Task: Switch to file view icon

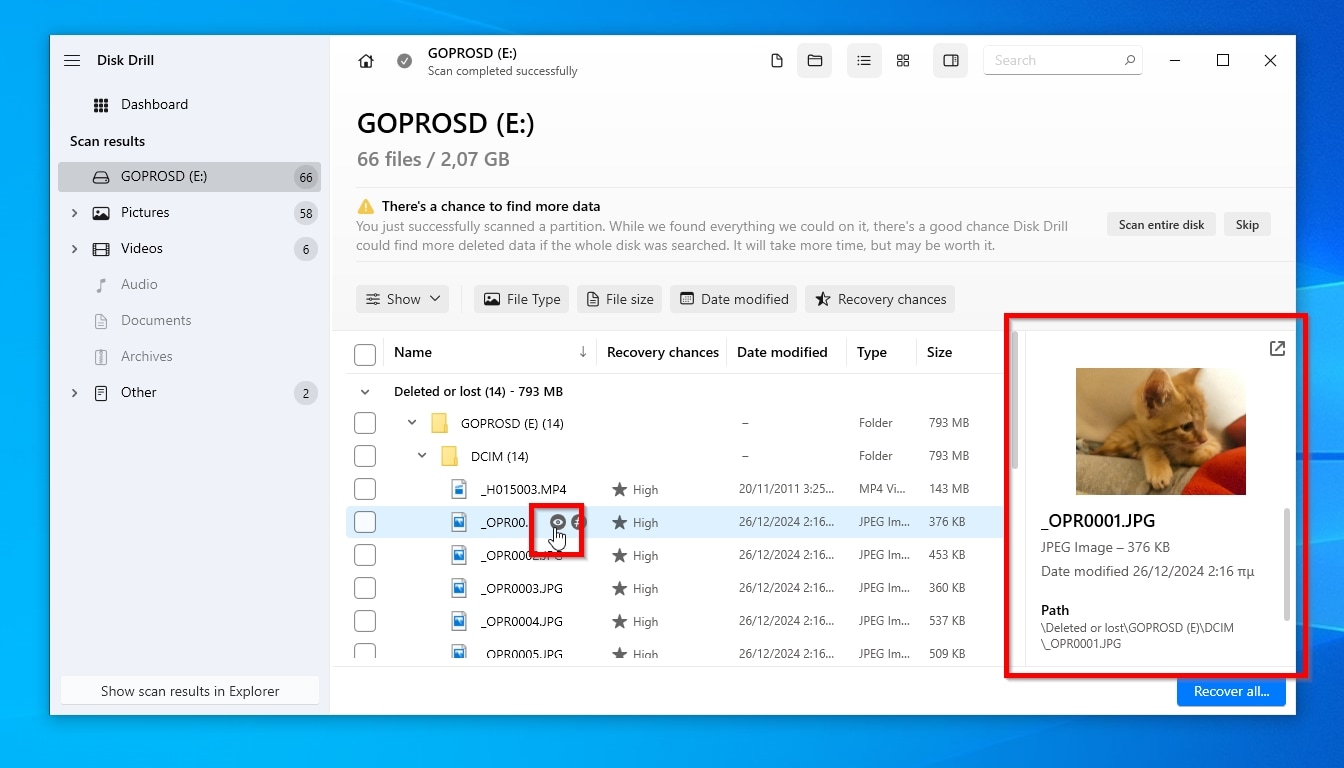Action: (x=777, y=61)
